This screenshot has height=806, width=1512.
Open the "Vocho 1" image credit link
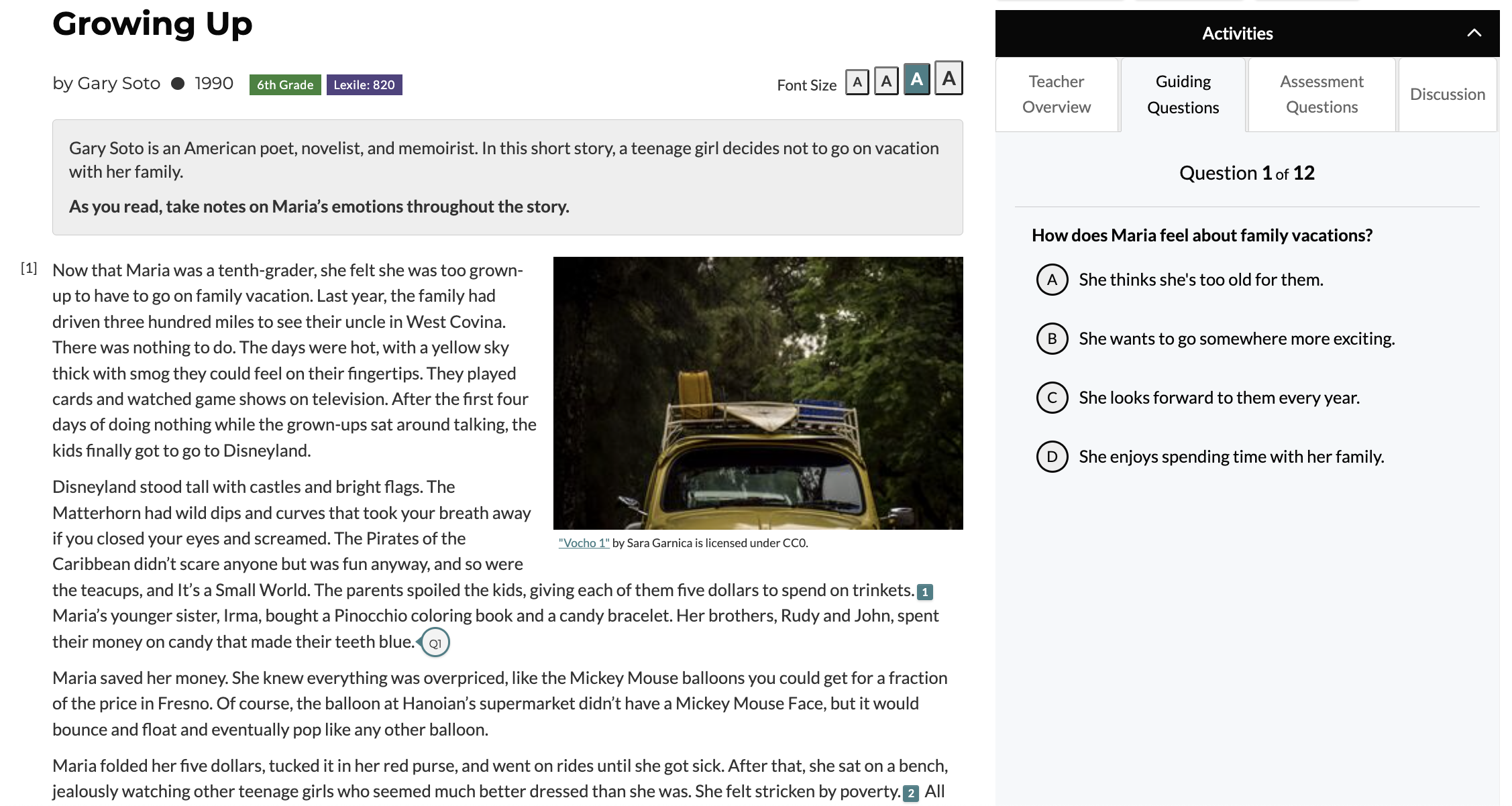[x=584, y=543]
